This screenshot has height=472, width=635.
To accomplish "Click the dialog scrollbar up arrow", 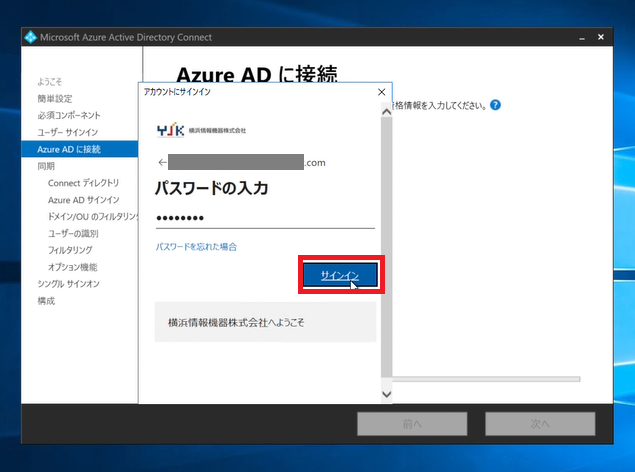I will click(x=387, y=111).
